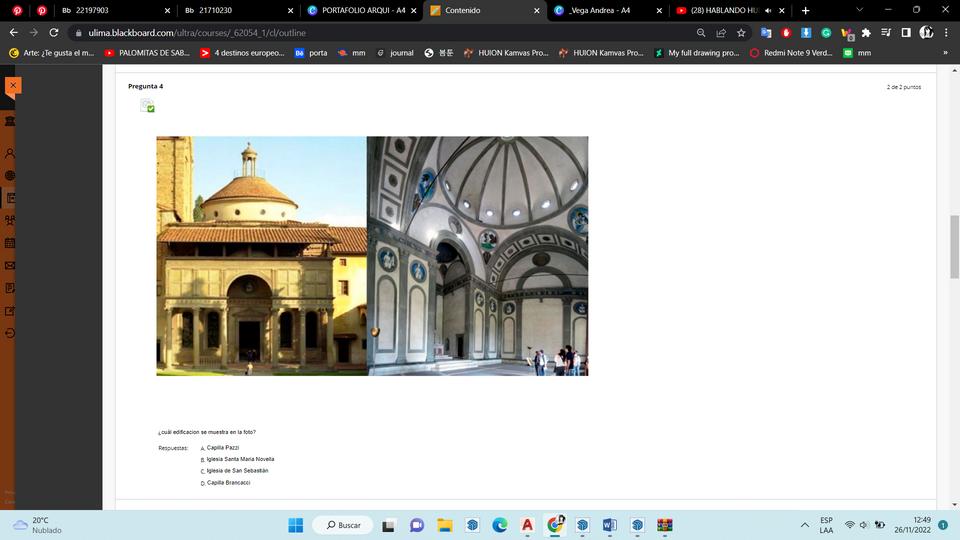Open the calendar icon in Blackboard sidebar

(10, 243)
